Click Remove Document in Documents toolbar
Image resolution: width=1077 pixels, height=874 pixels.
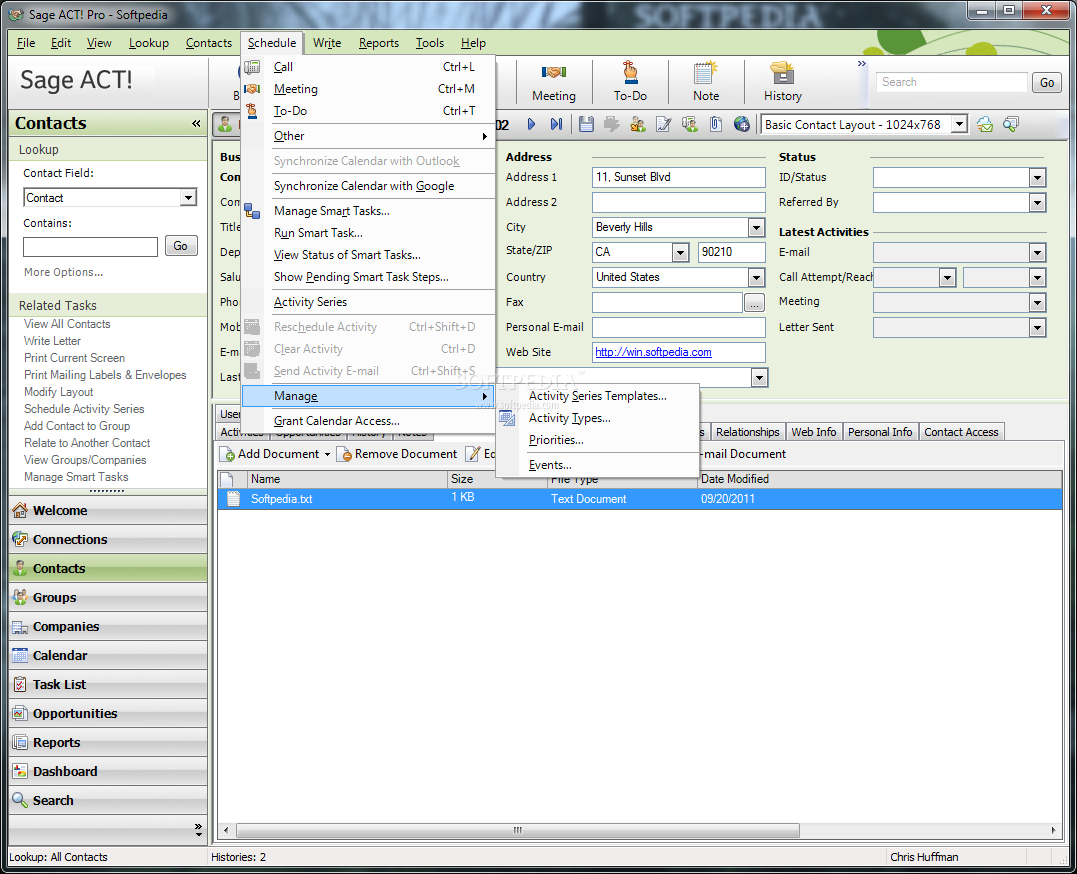[397, 454]
